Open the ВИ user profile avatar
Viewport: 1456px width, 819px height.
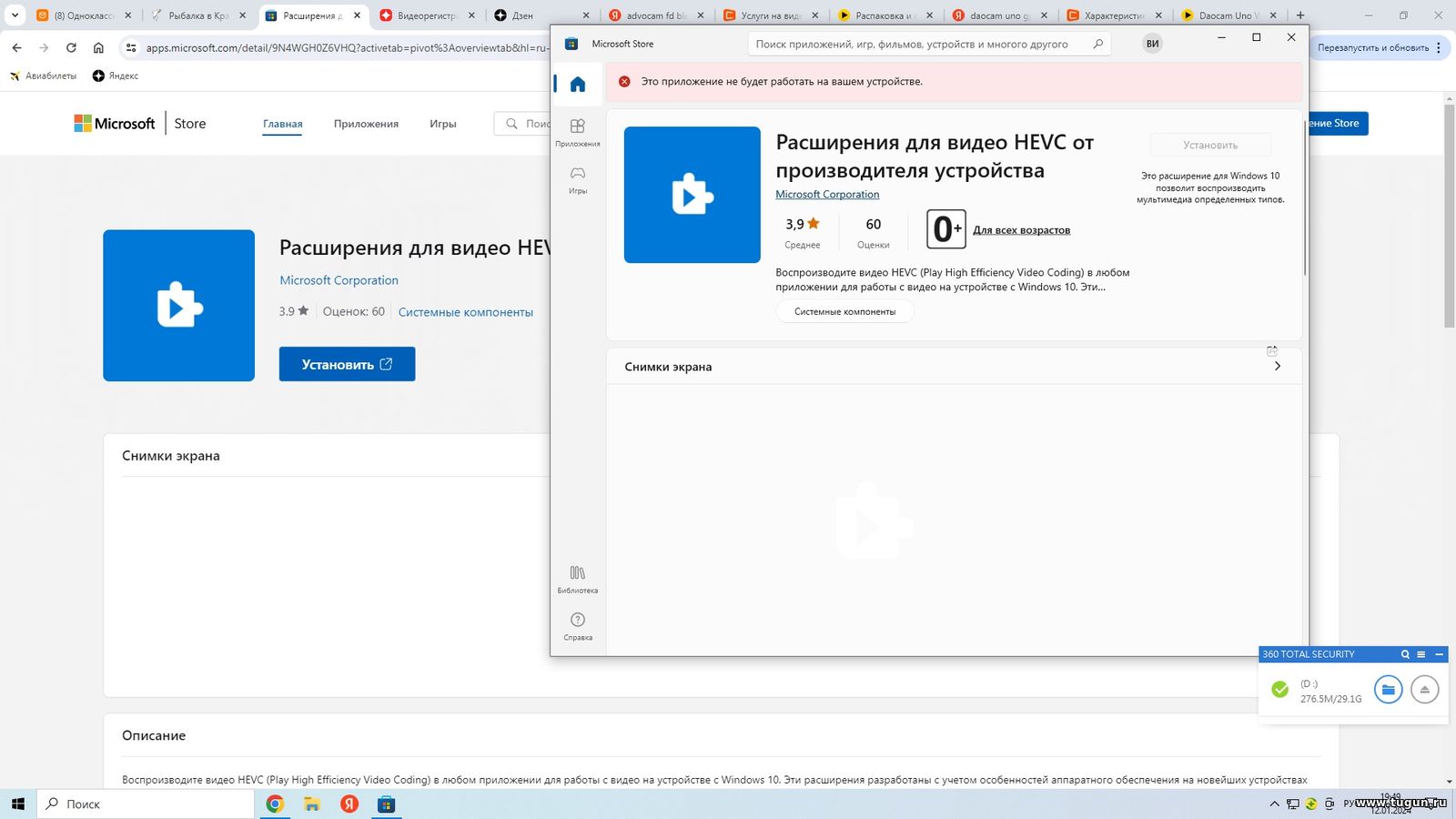coord(1152,44)
